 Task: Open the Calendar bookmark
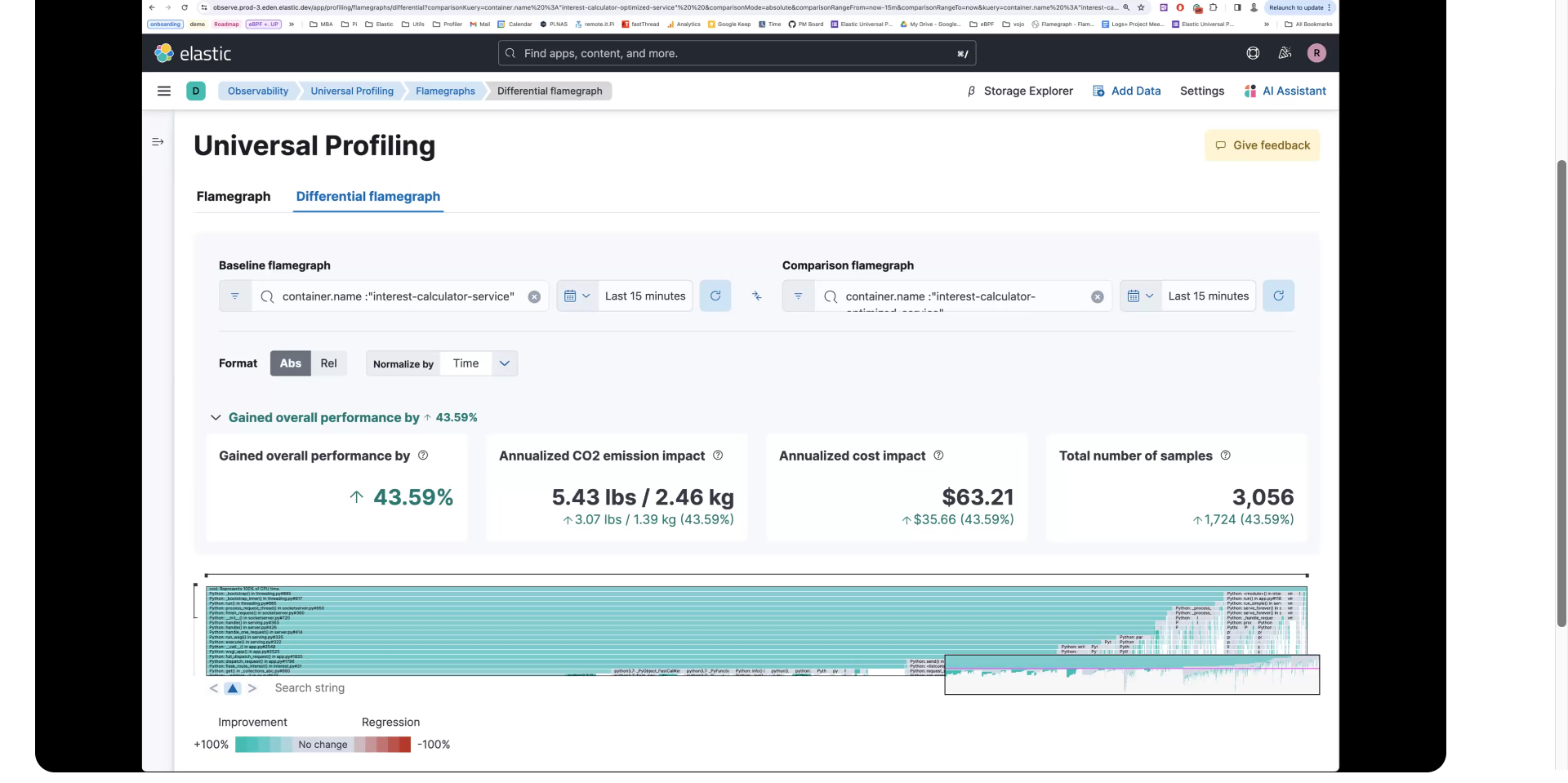(x=514, y=24)
